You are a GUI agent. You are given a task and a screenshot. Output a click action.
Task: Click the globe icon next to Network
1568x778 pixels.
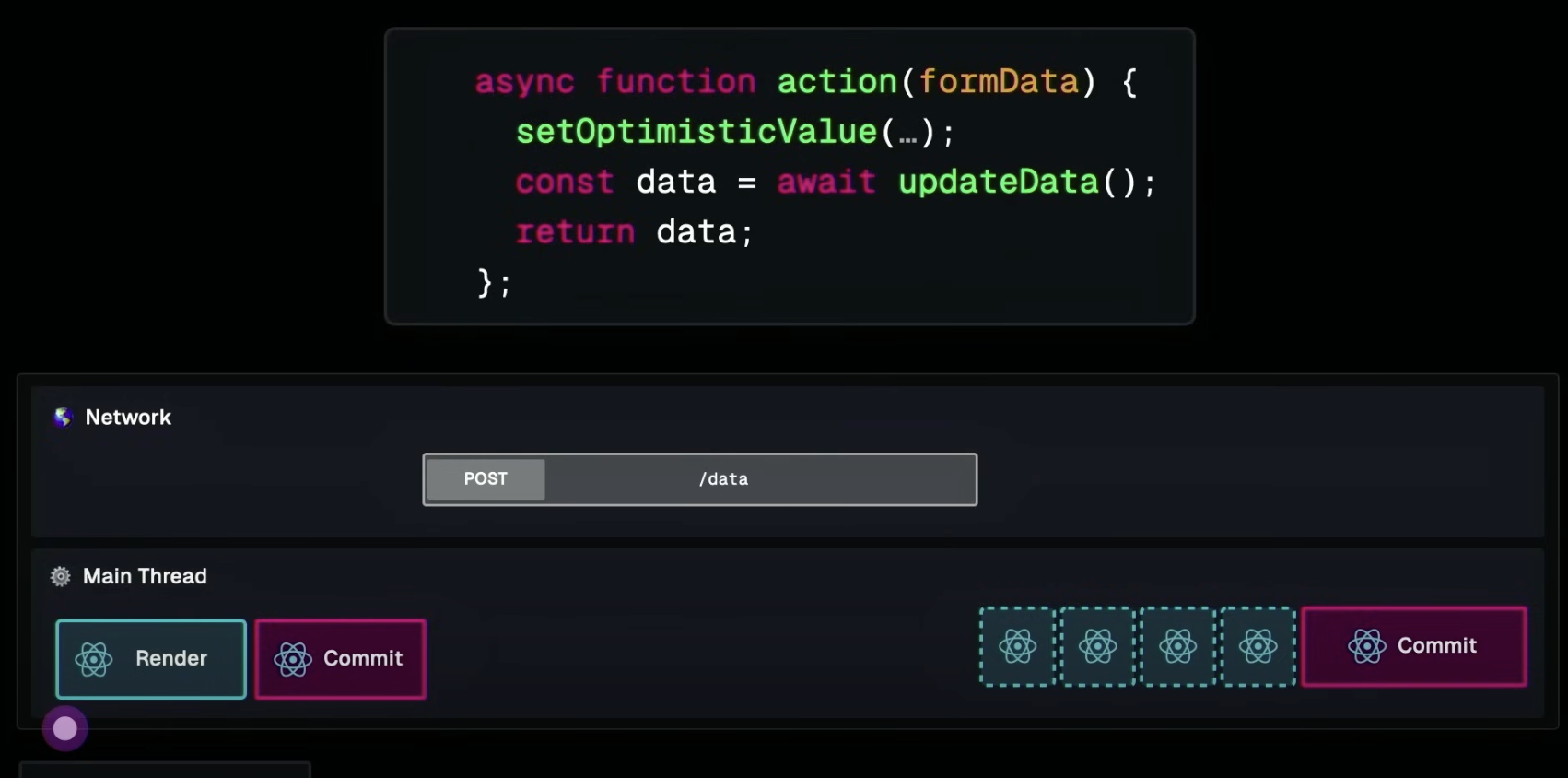63,418
